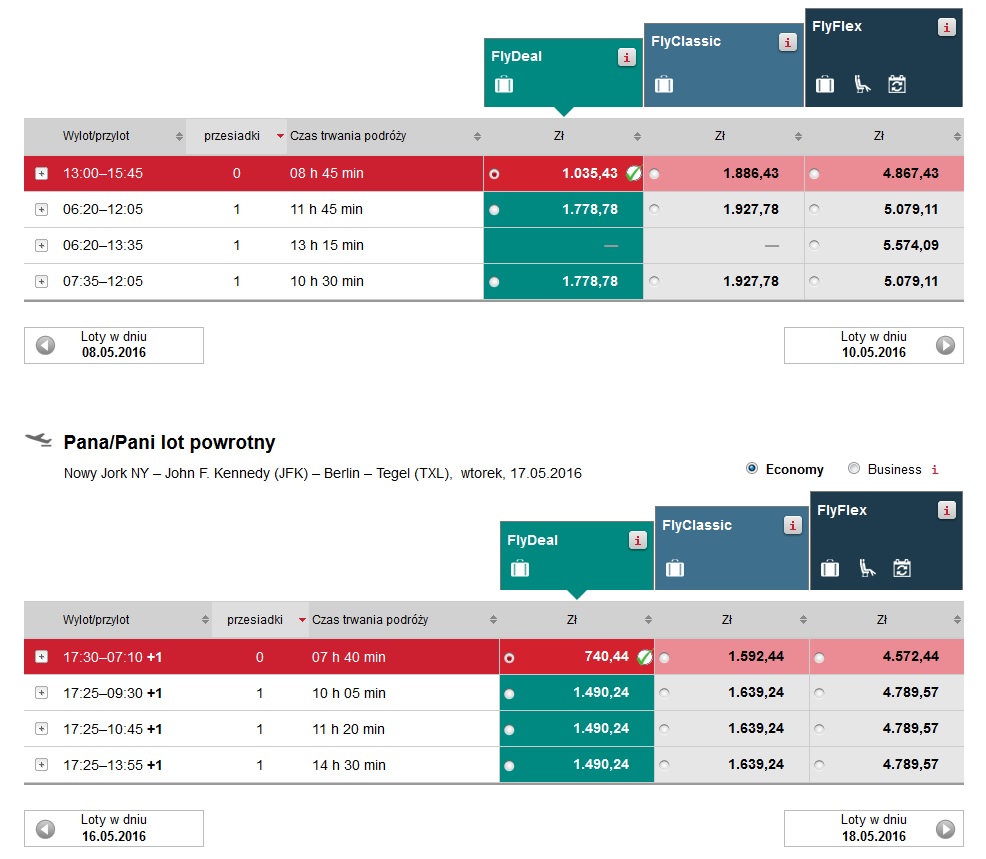Go to previous day flights 08.05.2016
The image size is (986, 859).
point(114,345)
